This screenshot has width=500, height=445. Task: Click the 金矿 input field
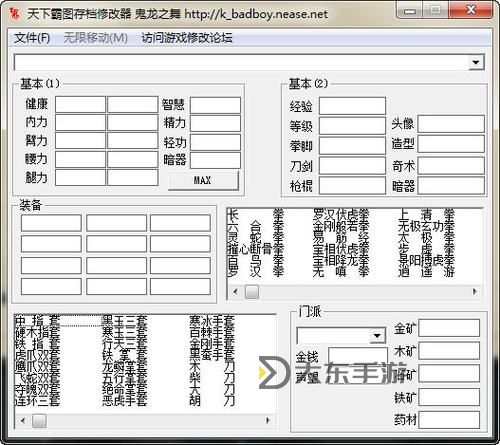pyautogui.click(x=449, y=328)
